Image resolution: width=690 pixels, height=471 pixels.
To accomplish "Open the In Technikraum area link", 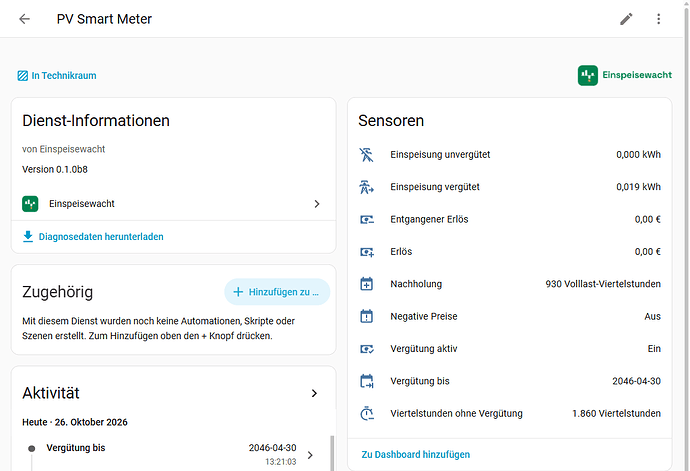I will click(57, 76).
